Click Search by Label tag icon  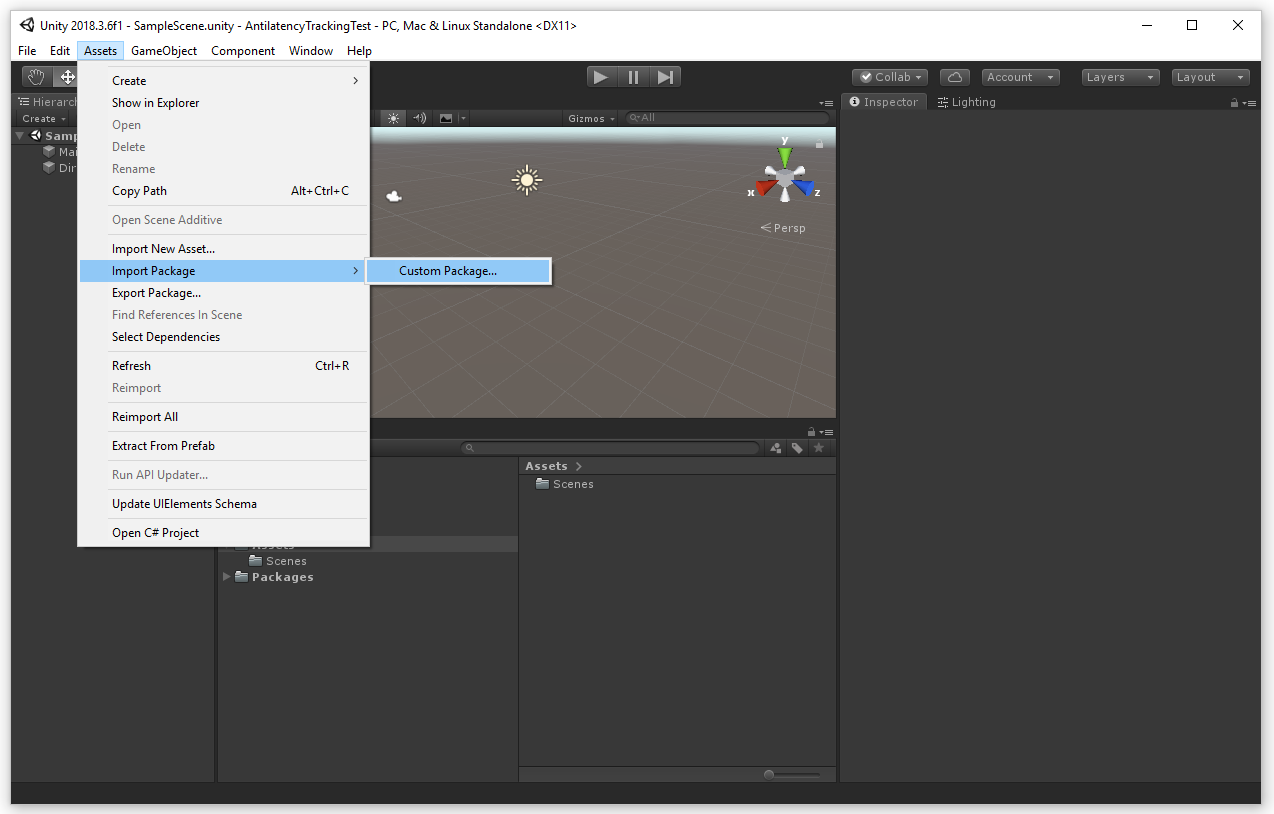pos(797,448)
